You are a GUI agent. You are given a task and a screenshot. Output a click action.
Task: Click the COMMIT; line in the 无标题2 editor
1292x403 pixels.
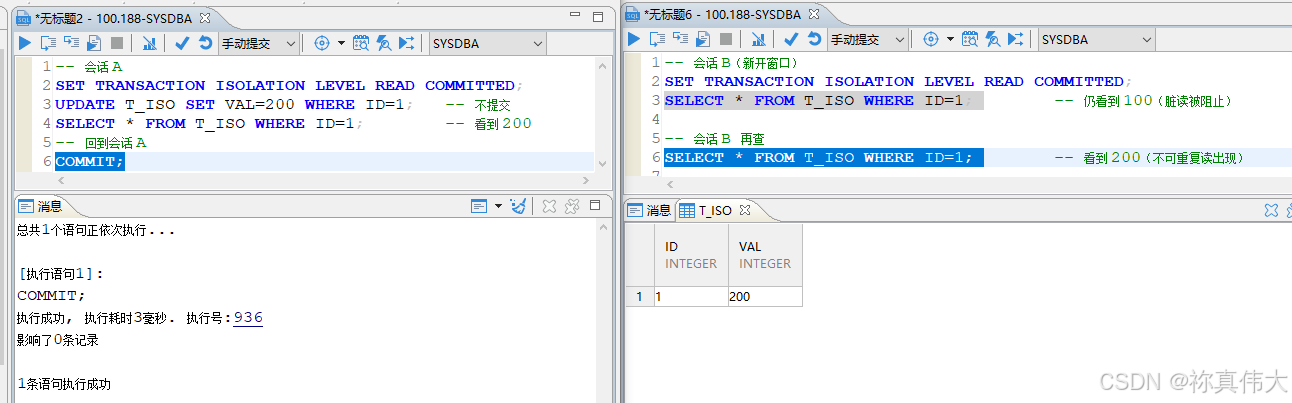(90, 161)
